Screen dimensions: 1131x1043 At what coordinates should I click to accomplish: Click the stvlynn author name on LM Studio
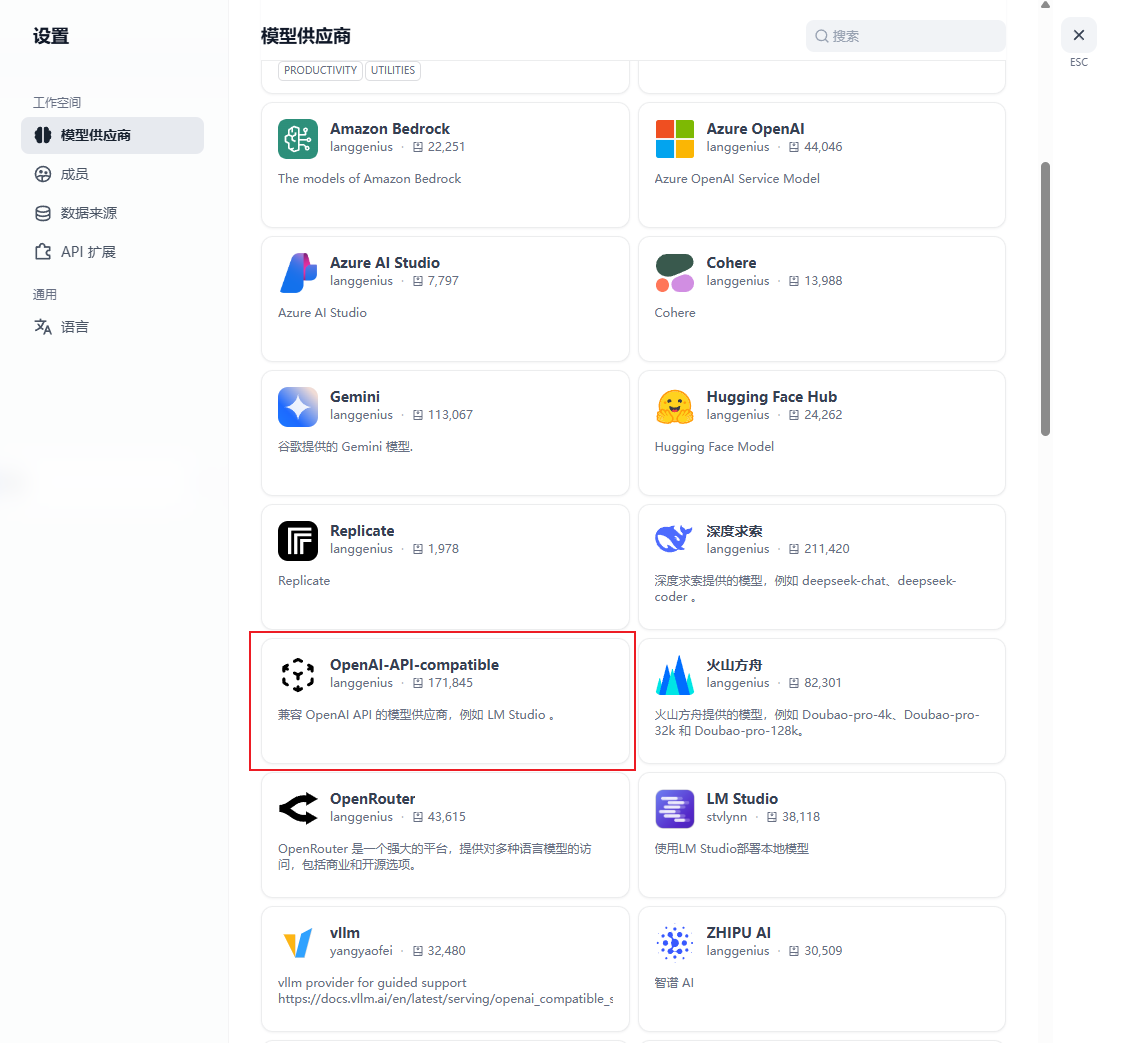726,817
